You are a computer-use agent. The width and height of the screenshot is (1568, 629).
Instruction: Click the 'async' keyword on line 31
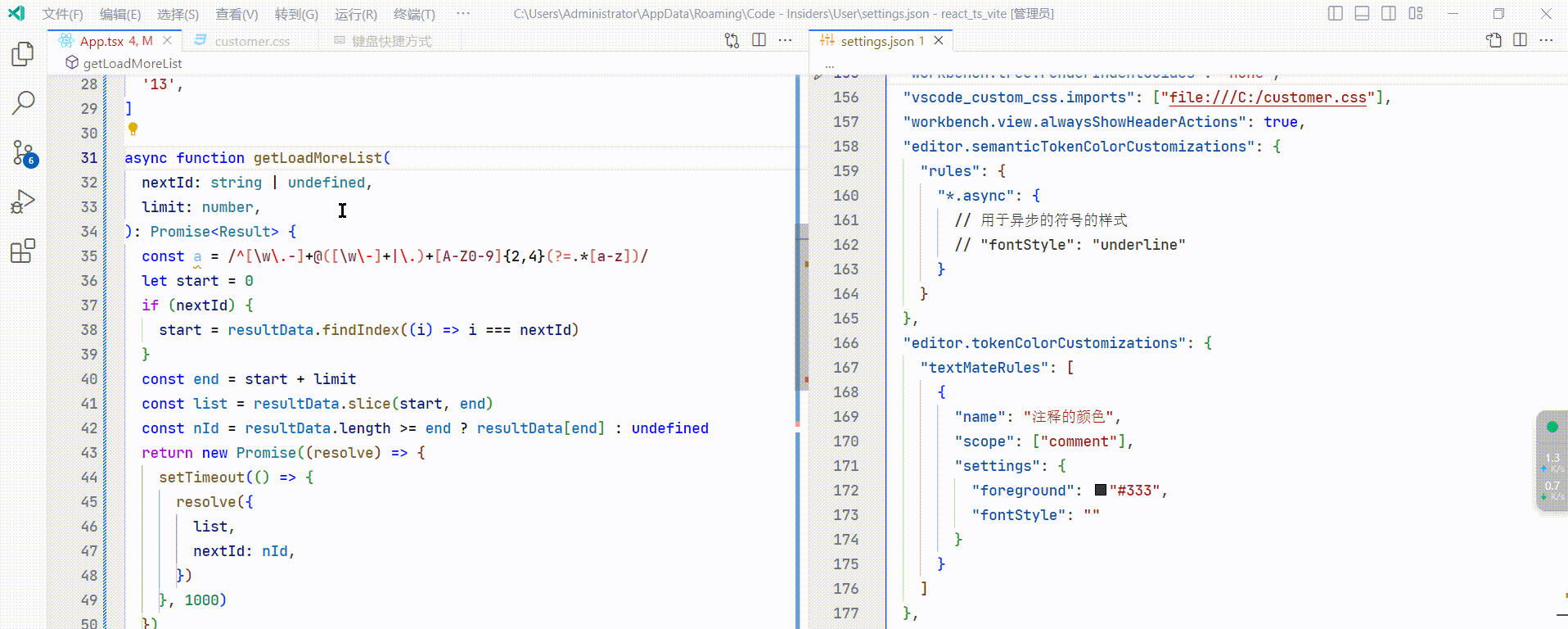146,158
